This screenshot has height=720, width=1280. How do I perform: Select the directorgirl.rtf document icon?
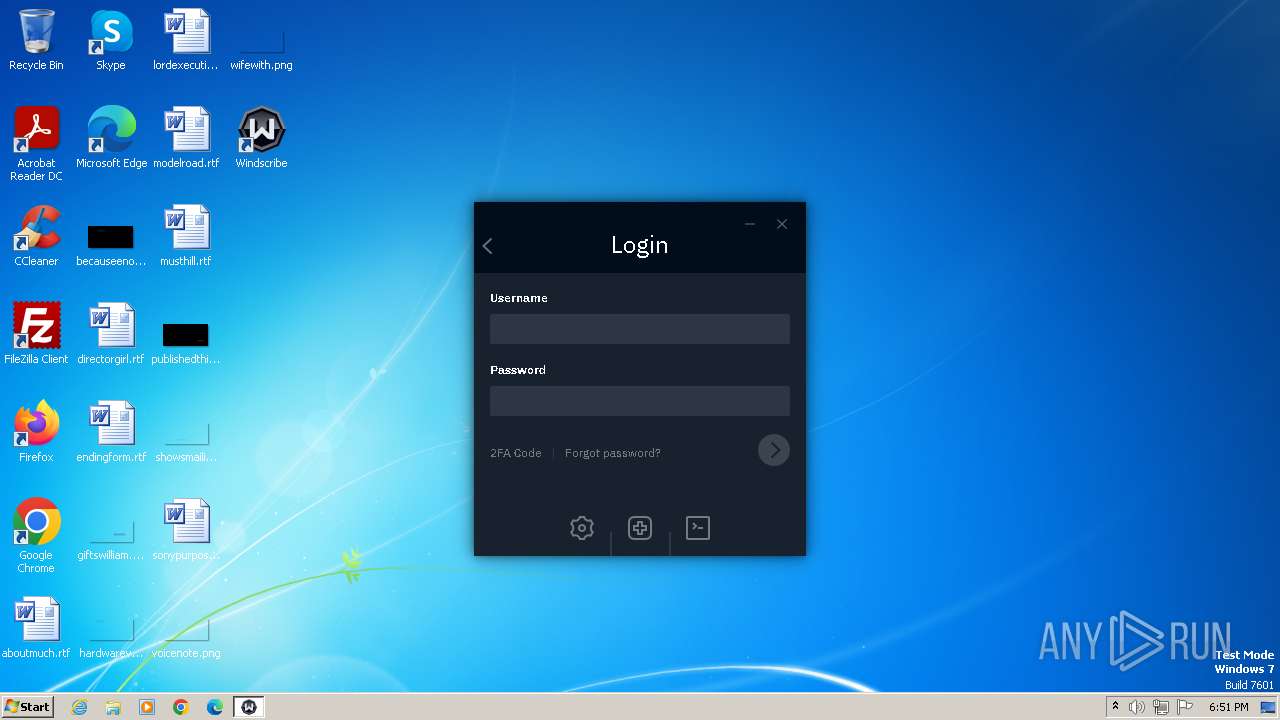click(111, 334)
